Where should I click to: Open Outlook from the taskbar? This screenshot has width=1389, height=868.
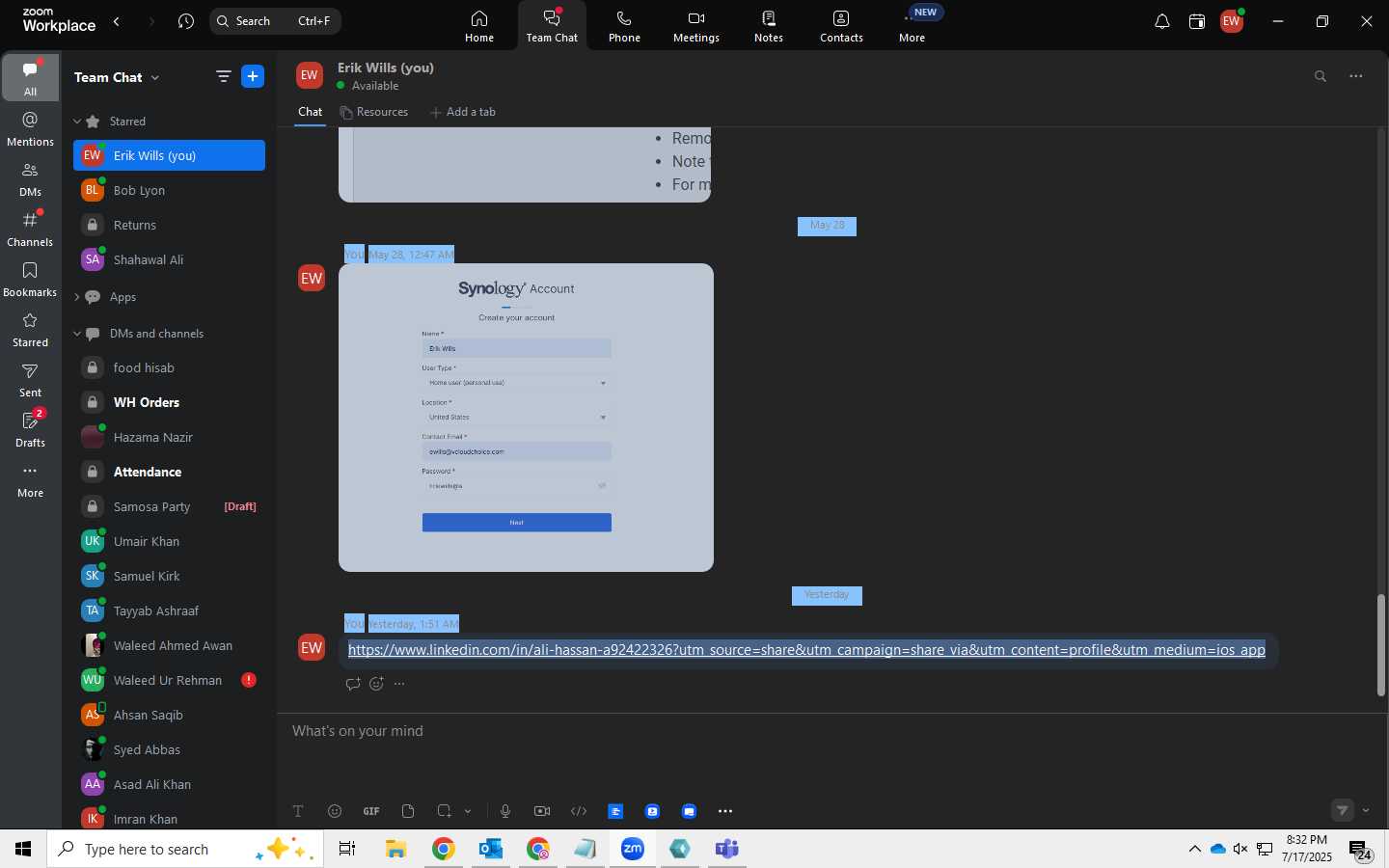click(x=491, y=849)
